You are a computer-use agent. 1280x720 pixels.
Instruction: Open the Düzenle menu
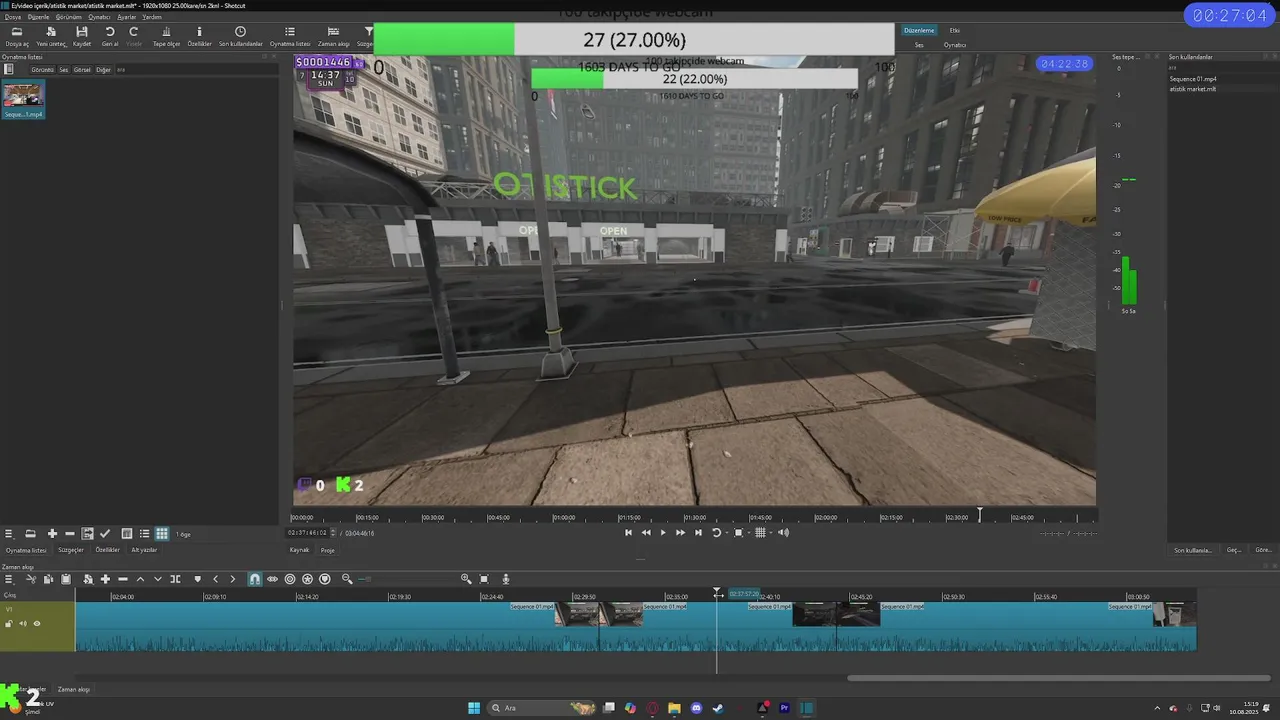tap(39, 17)
